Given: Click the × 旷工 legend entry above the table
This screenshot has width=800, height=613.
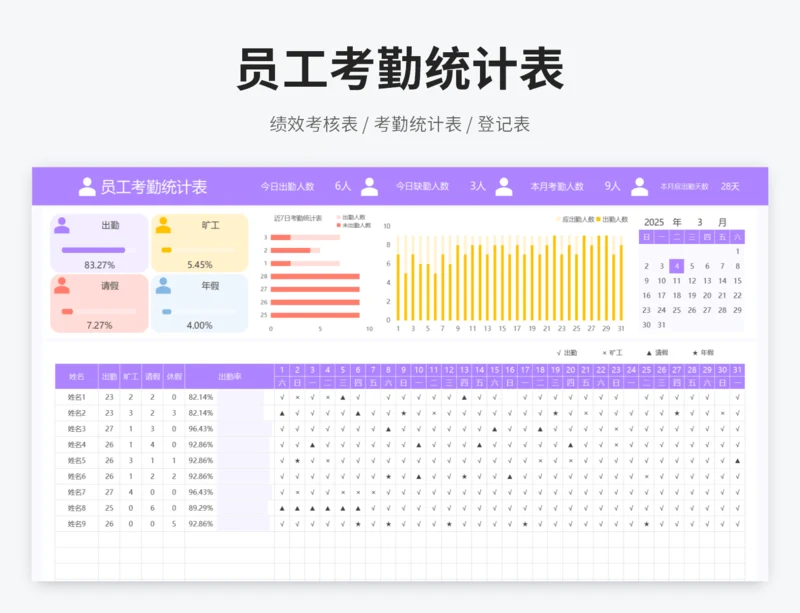Looking at the screenshot, I should [x=612, y=353].
